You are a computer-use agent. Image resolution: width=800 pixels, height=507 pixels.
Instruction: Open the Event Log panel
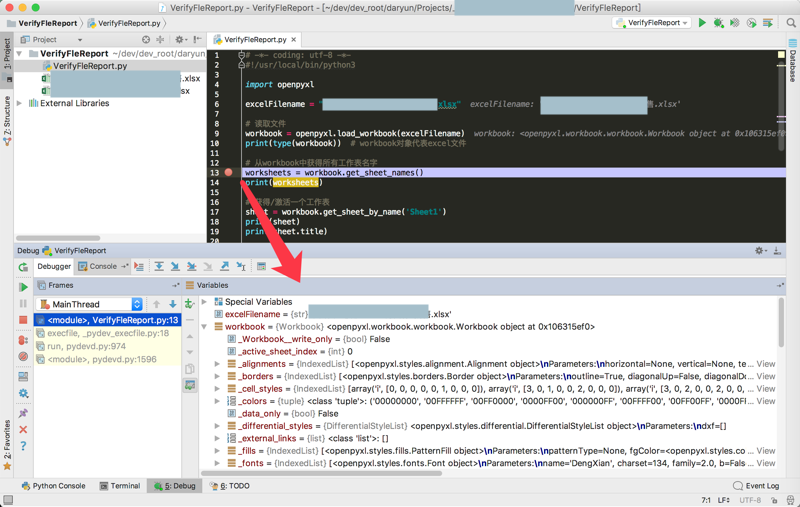click(x=755, y=486)
